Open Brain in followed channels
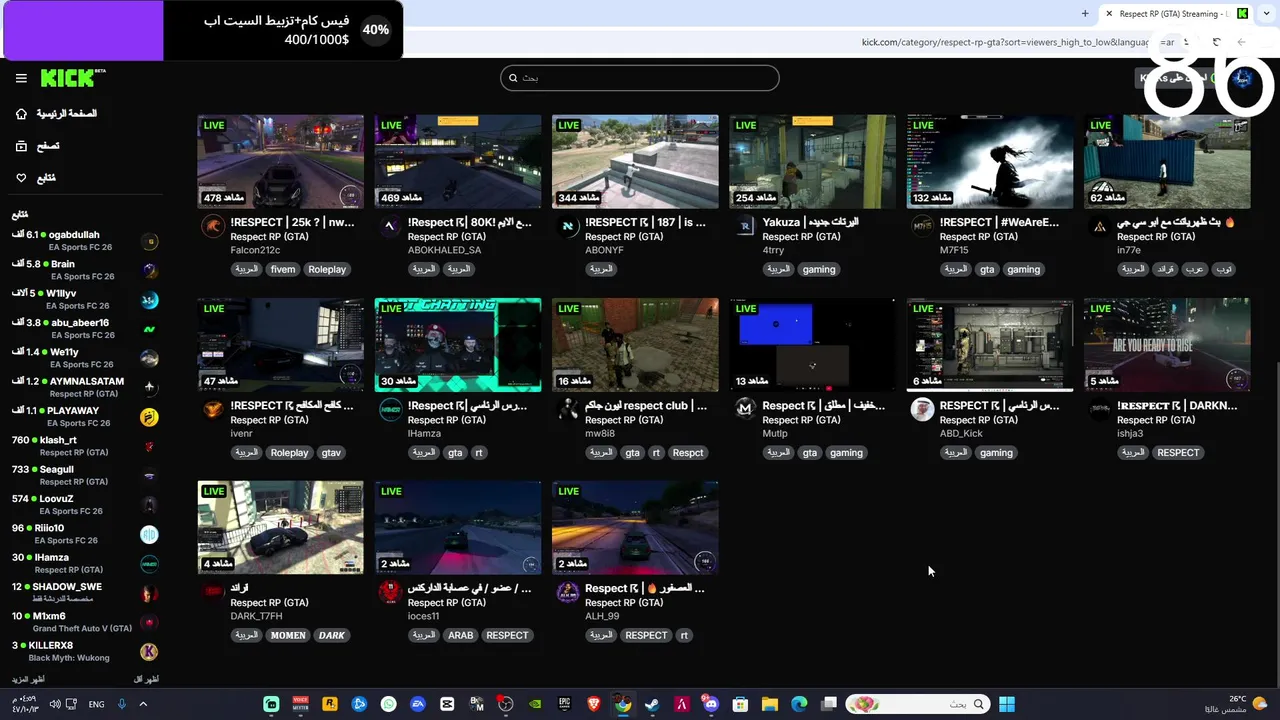Viewport: 1280px width, 720px height. click(x=85, y=270)
